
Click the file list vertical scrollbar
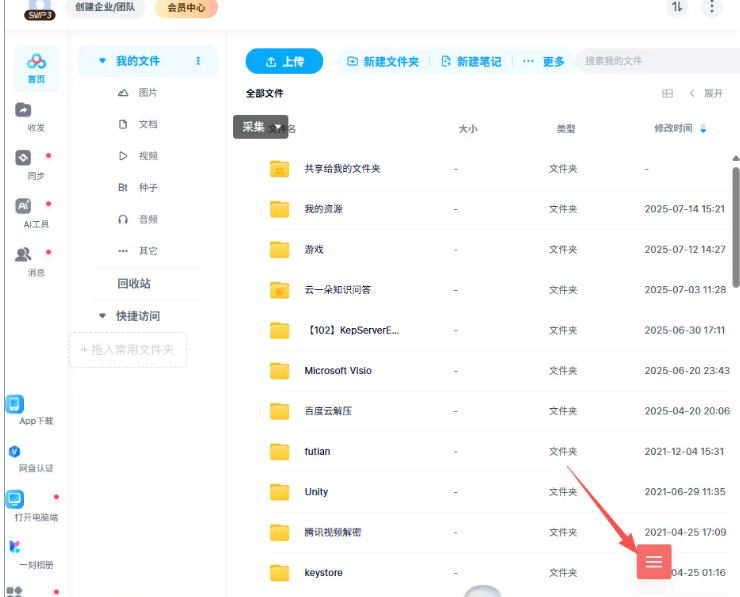point(735,250)
